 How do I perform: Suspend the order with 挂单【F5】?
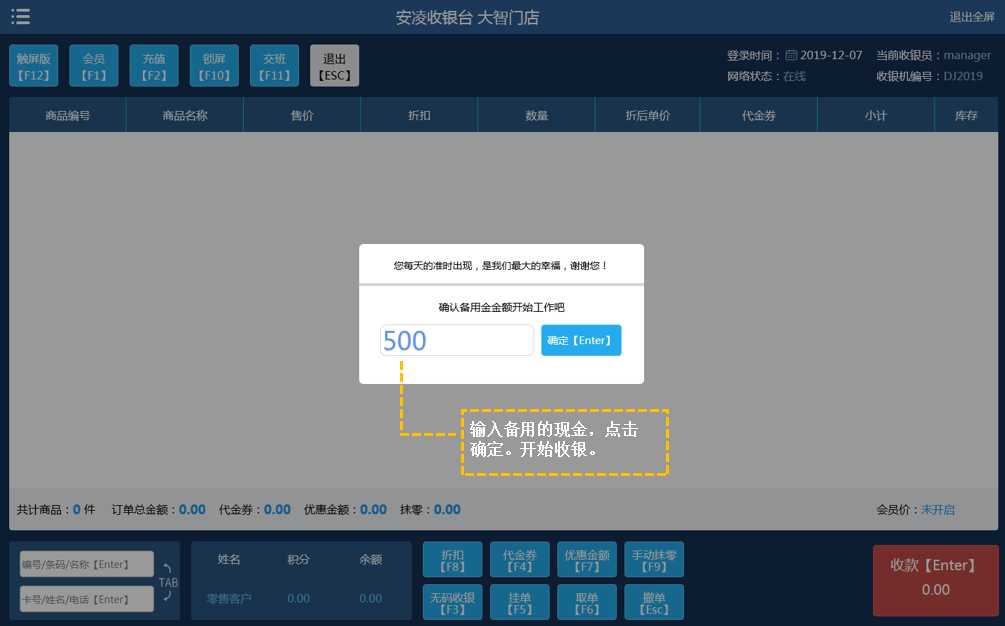click(519, 601)
